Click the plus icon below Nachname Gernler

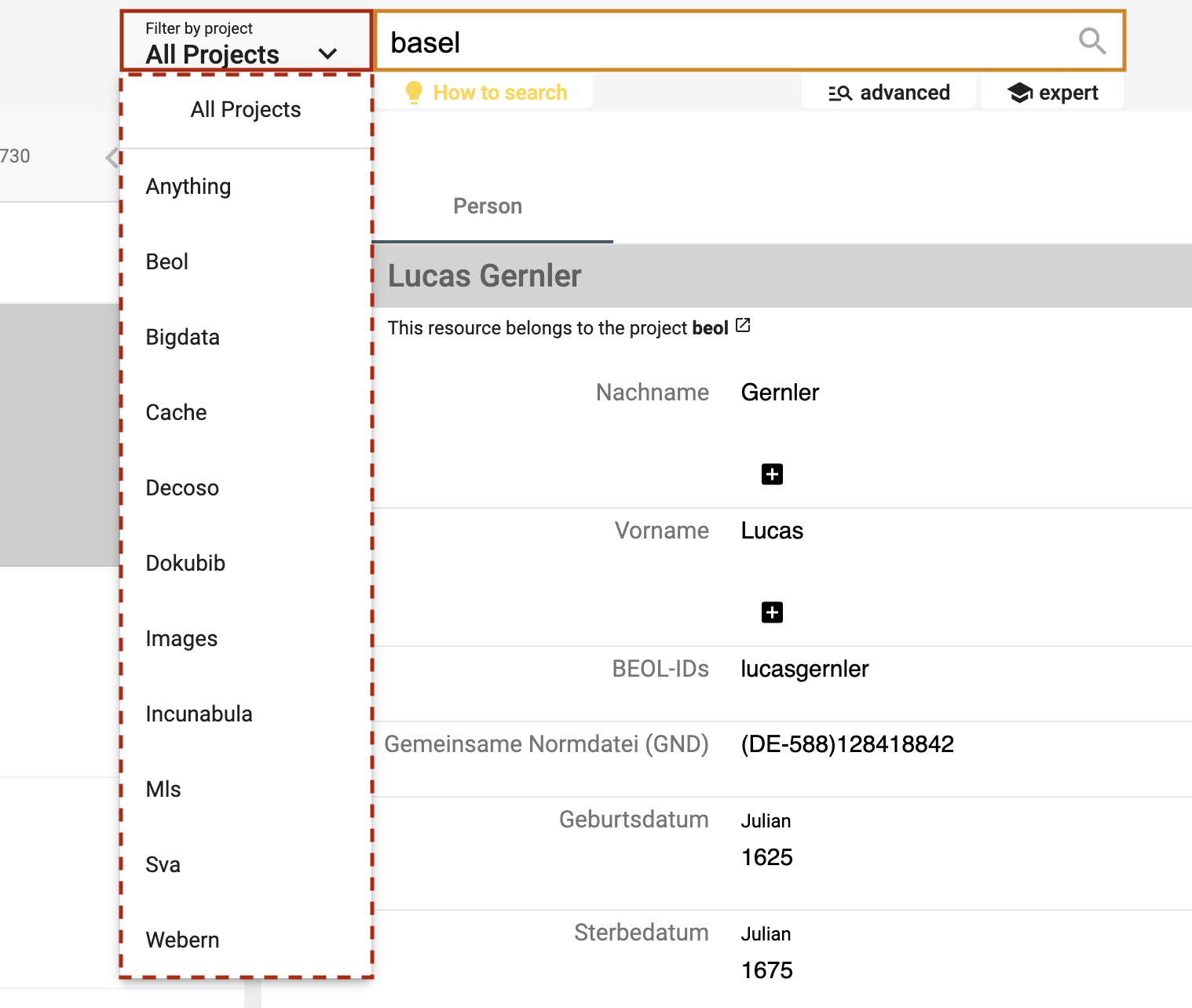[x=772, y=473]
